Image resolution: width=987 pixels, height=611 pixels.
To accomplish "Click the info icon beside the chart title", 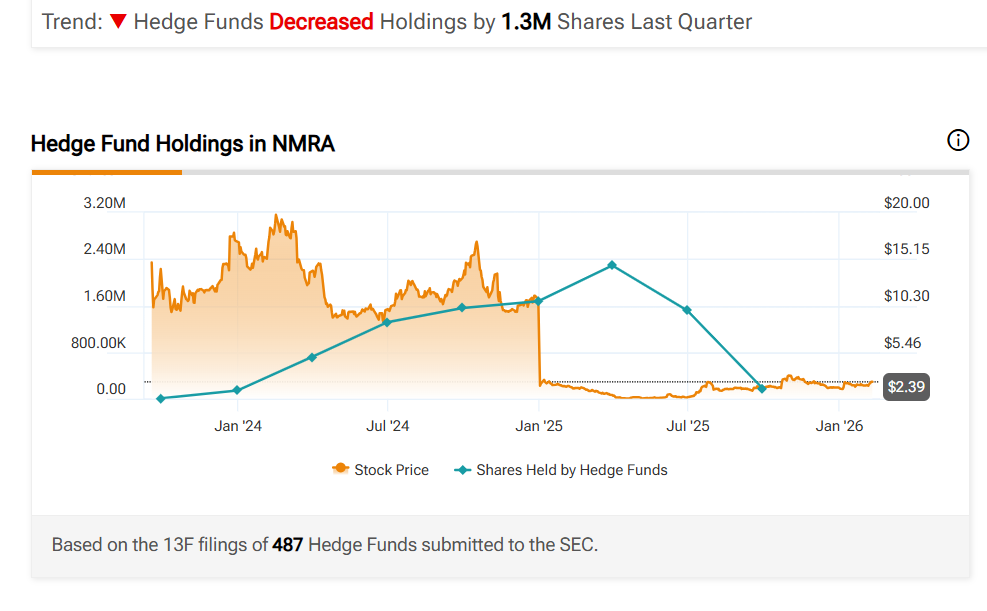I will click(957, 141).
